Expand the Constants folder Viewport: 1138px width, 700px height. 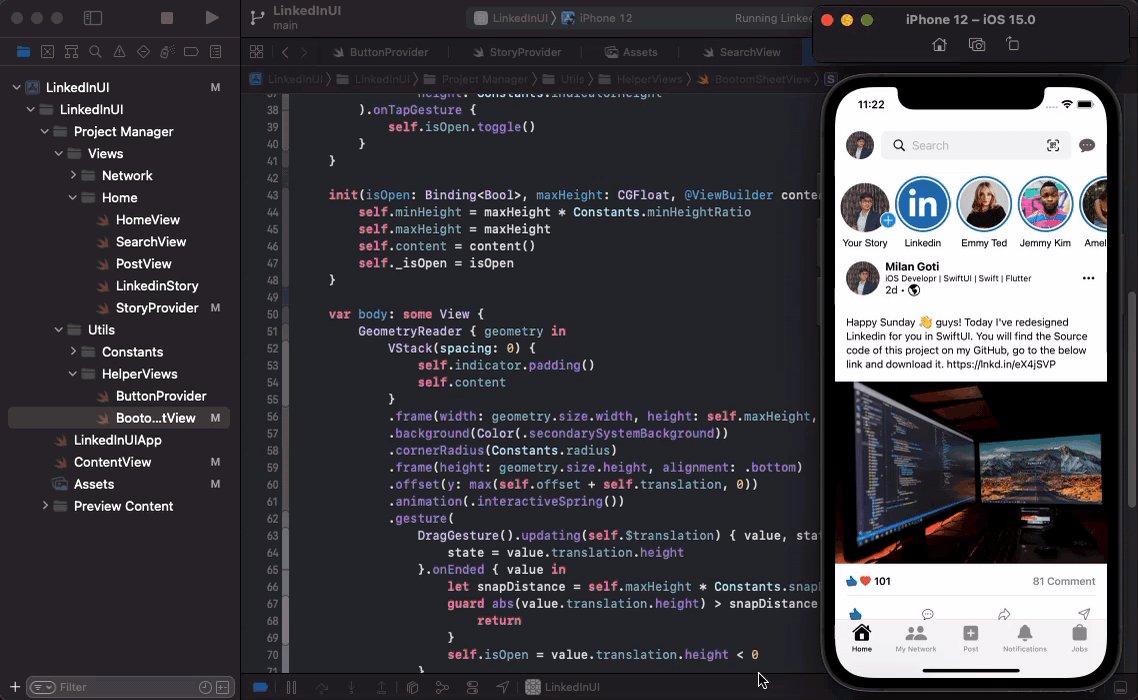coord(73,351)
